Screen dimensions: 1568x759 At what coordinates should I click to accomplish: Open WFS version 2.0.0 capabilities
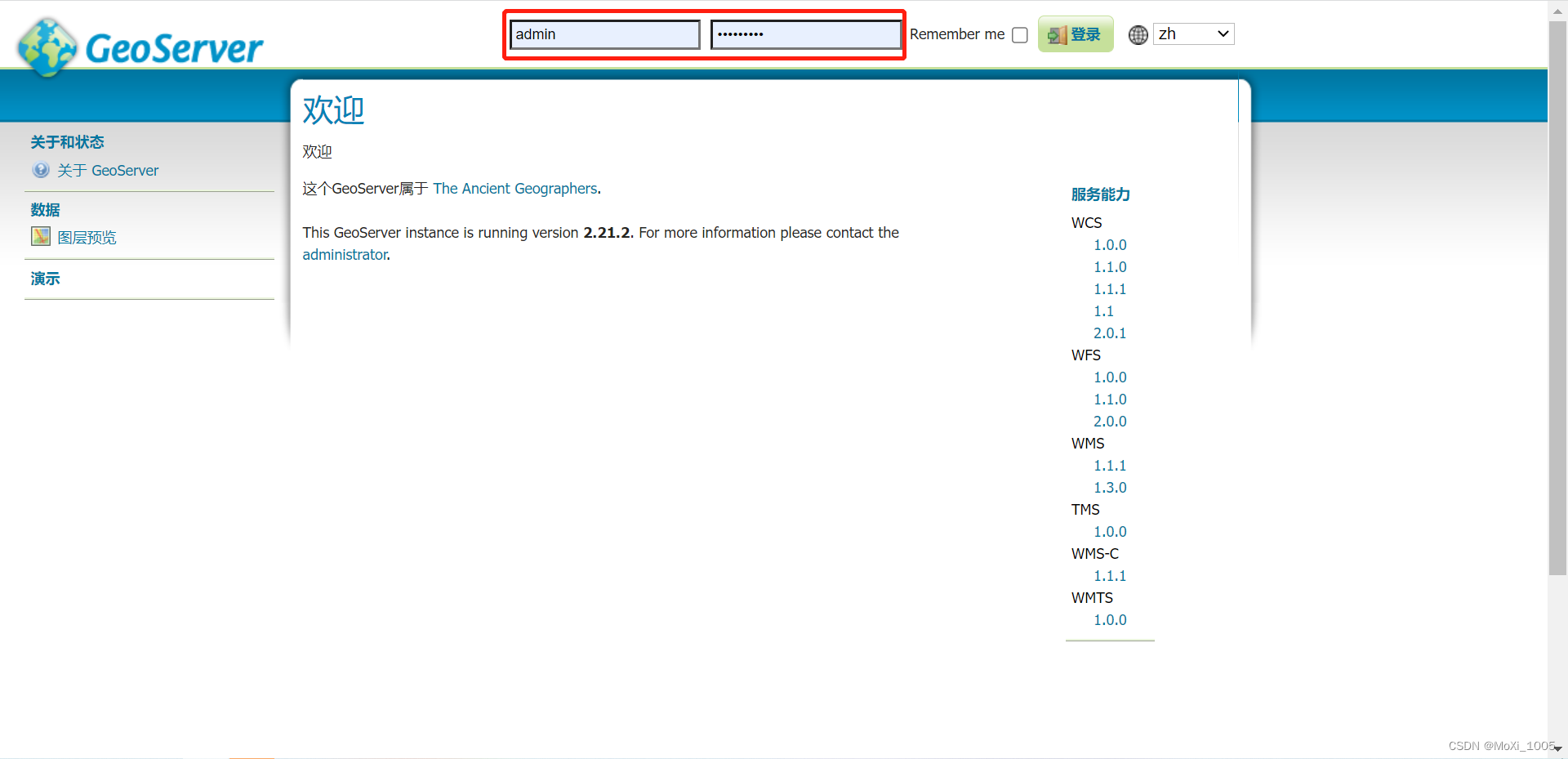click(1110, 422)
